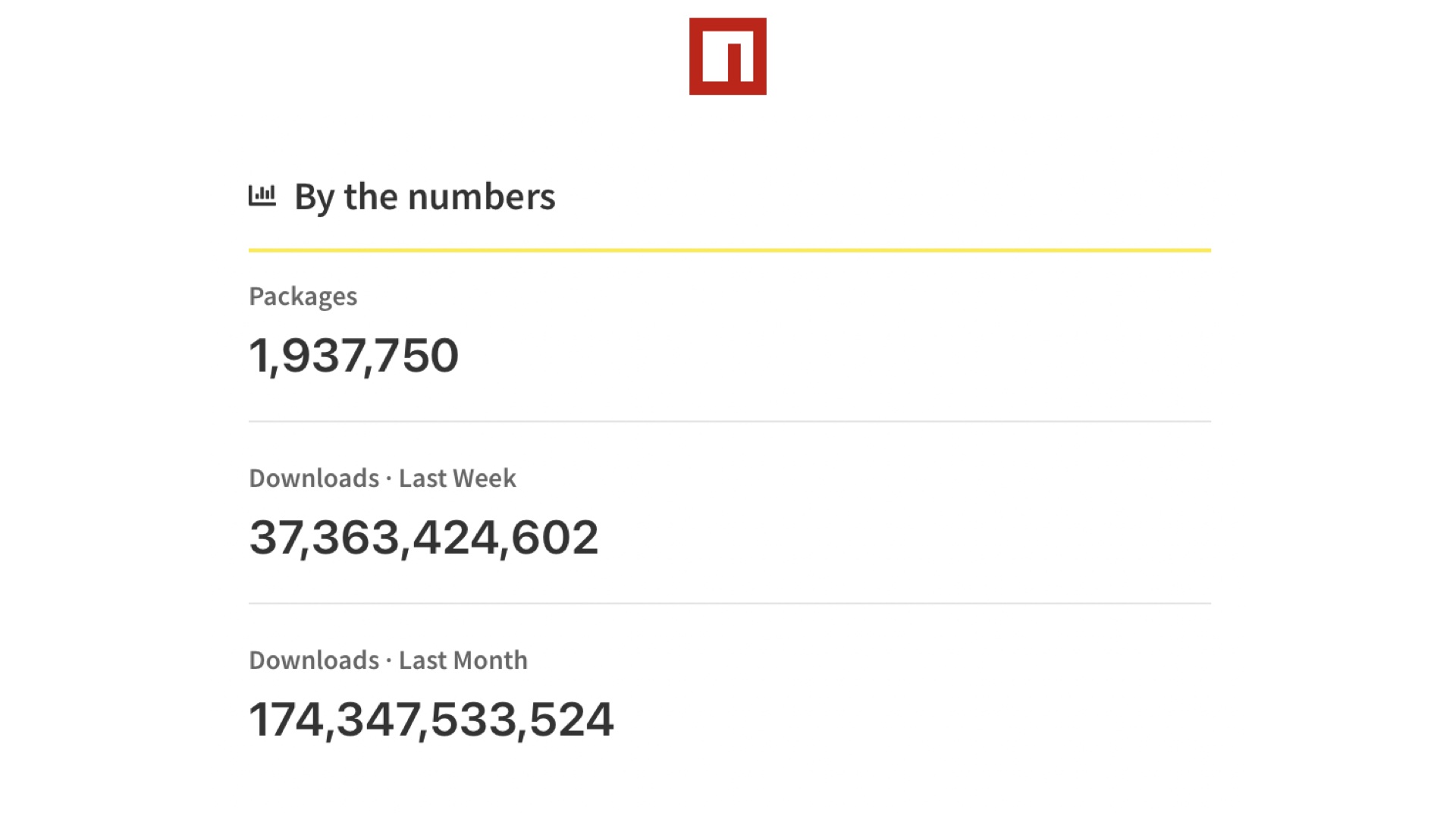Click the second Downloads word

click(x=314, y=661)
